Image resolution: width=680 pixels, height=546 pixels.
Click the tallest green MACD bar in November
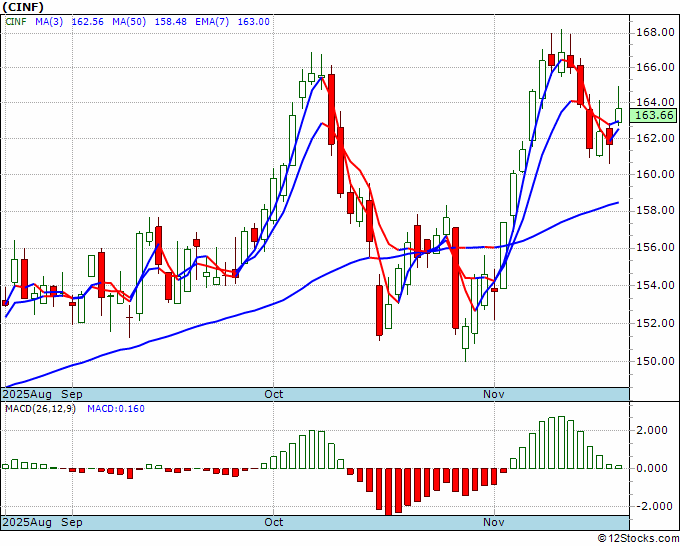[561, 443]
